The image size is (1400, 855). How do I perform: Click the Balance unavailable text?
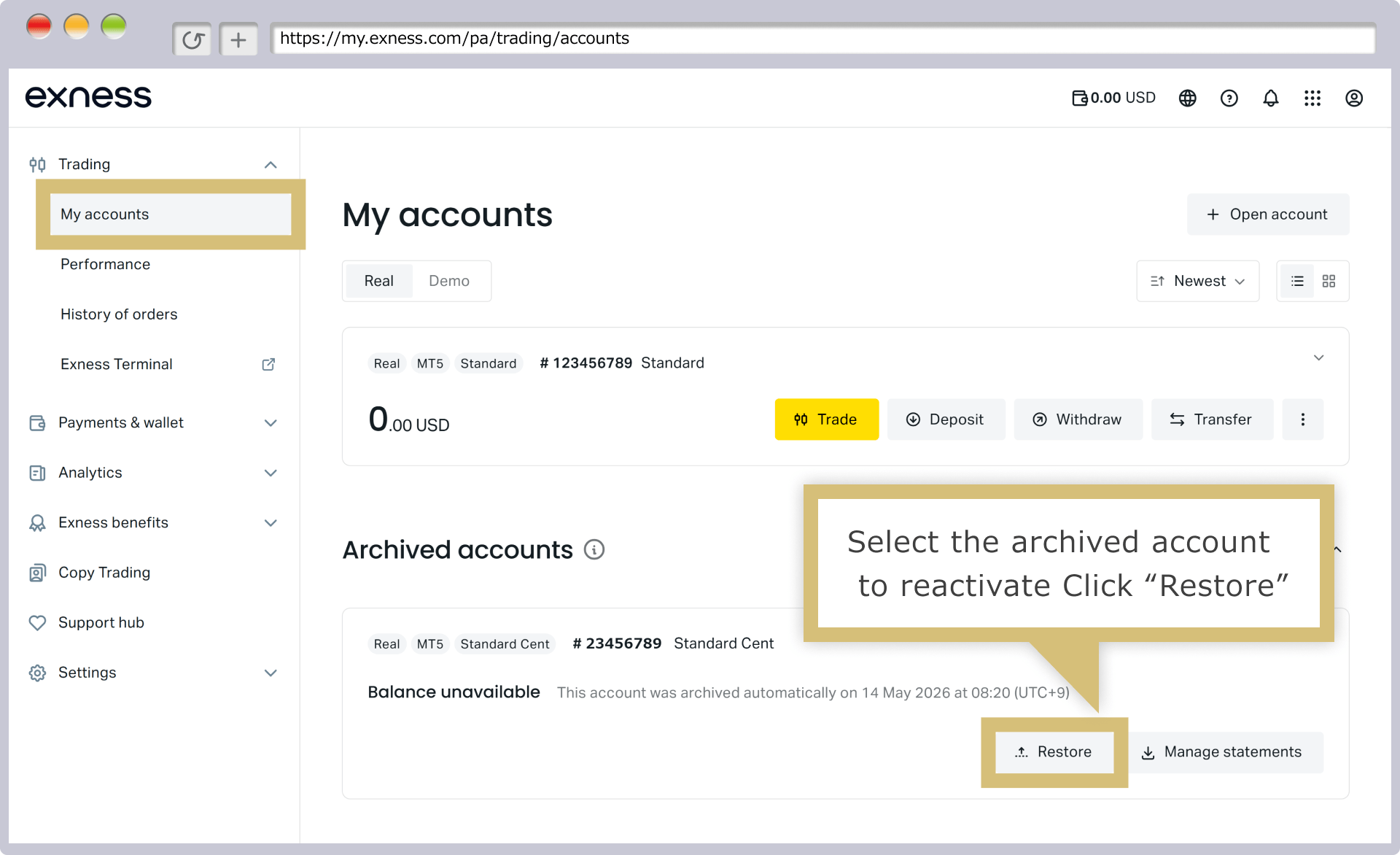coord(454,692)
